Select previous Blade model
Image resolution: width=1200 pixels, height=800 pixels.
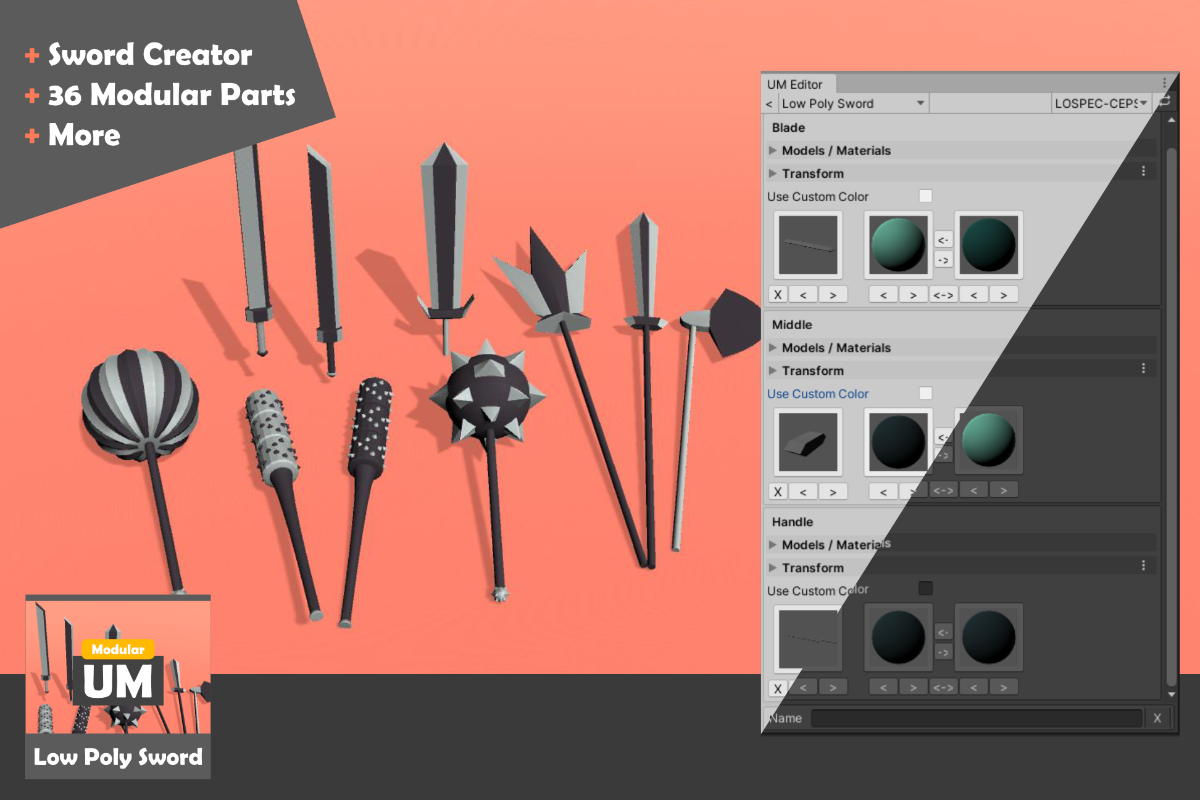coord(803,294)
